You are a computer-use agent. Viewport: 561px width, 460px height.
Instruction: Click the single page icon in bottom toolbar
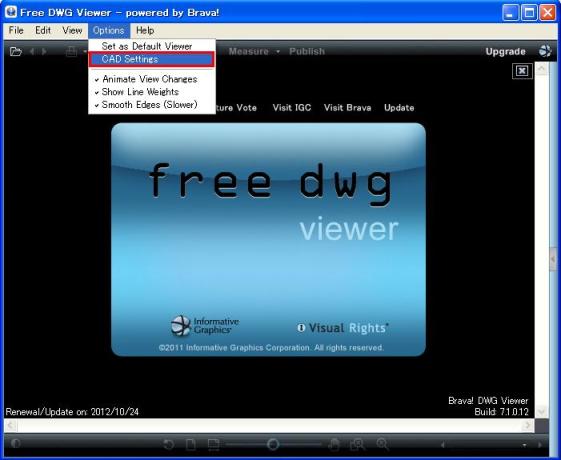click(x=191, y=445)
